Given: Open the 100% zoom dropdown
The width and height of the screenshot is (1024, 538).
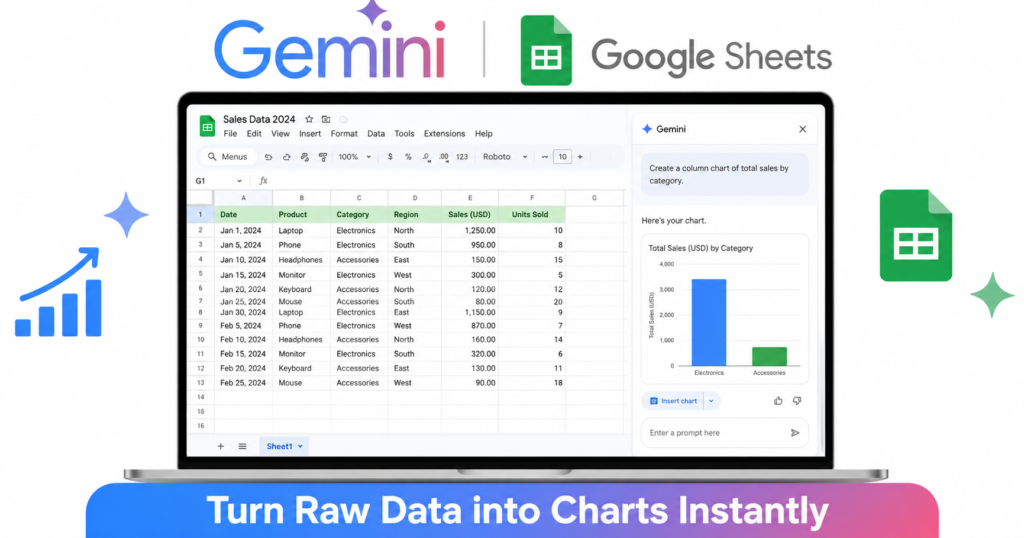Looking at the screenshot, I should tap(355, 157).
